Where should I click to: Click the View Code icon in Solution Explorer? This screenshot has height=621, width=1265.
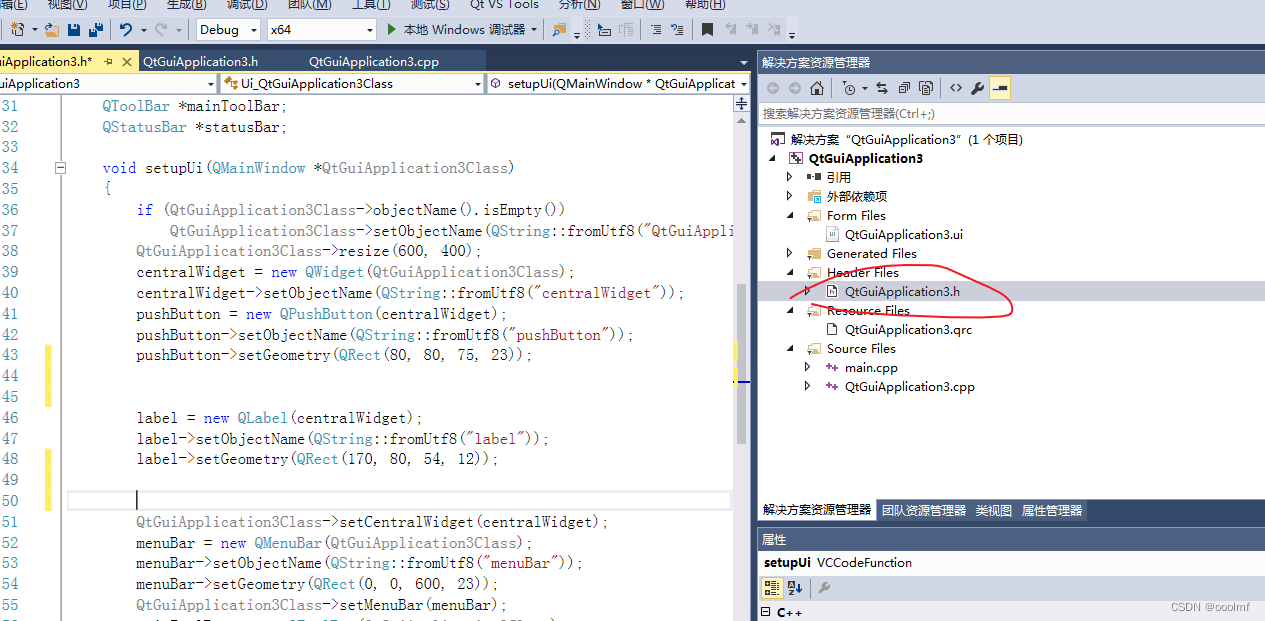[x=956, y=88]
